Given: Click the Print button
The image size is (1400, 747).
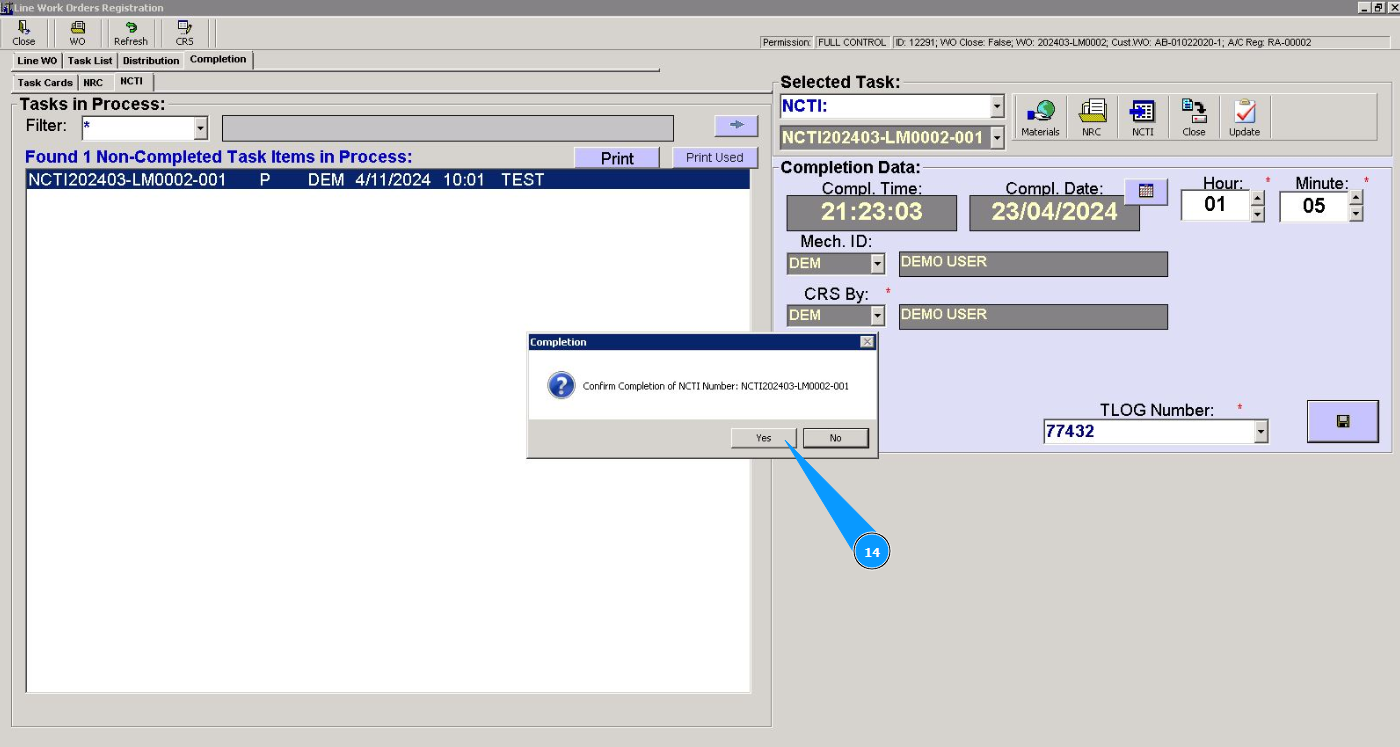Looking at the screenshot, I should 617,158.
